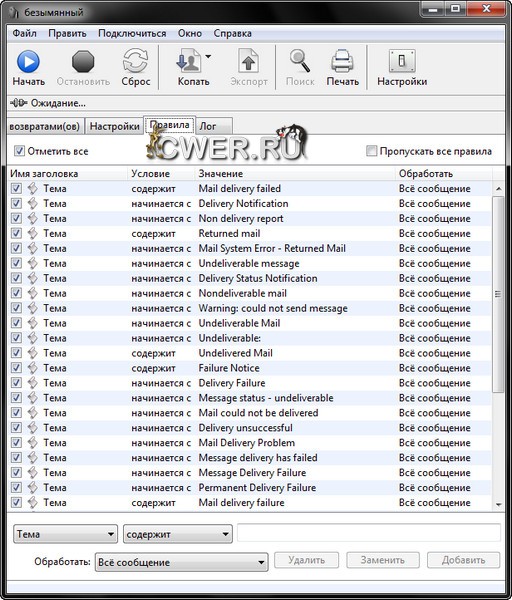Uncheck Message status - undeliverable rule
512x600 pixels.
pos(16,398)
